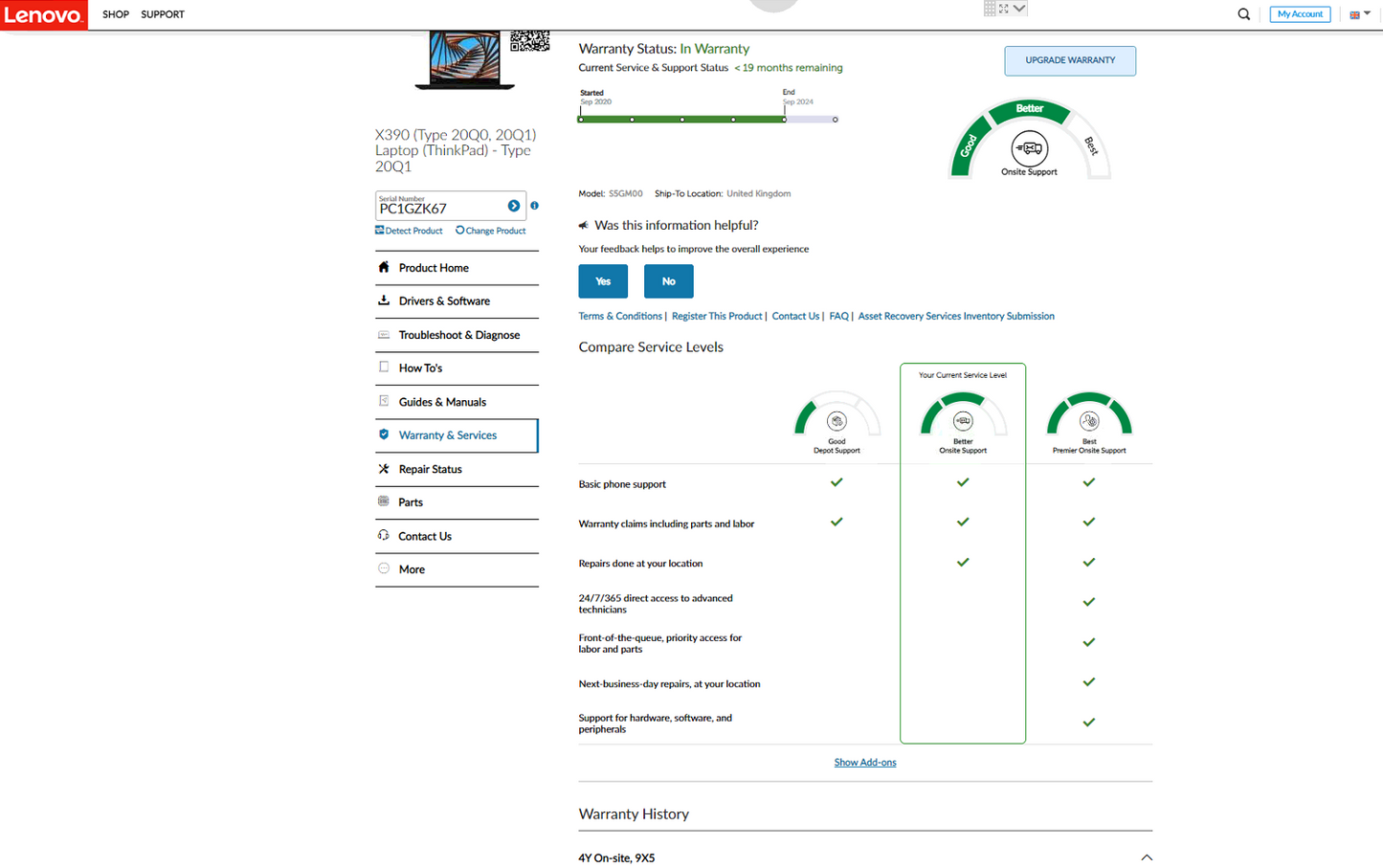This screenshot has width=1383, height=868.
Task: Click 'Next-business-day repairs, at your location' row
Action: pos(669,684)
